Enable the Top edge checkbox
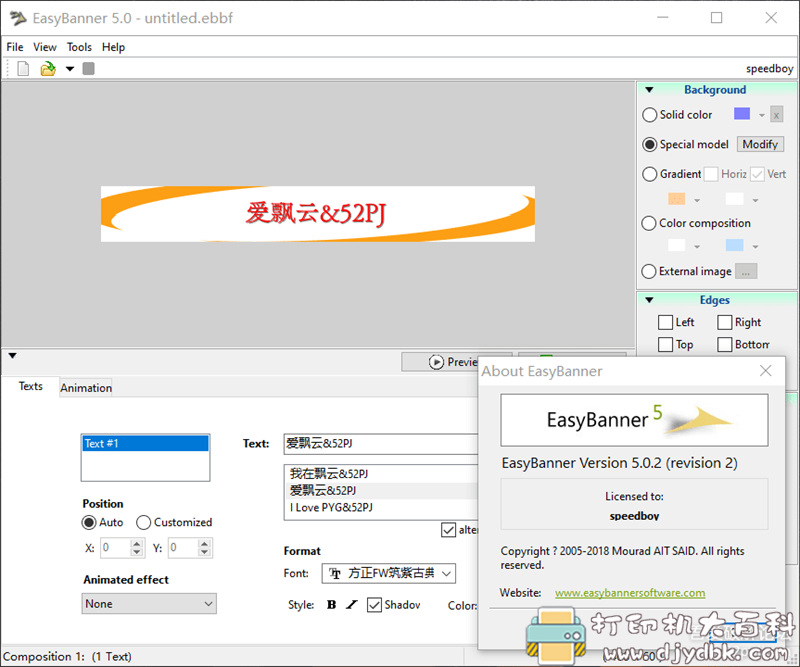800x667 pixels. tap(665, 344)
